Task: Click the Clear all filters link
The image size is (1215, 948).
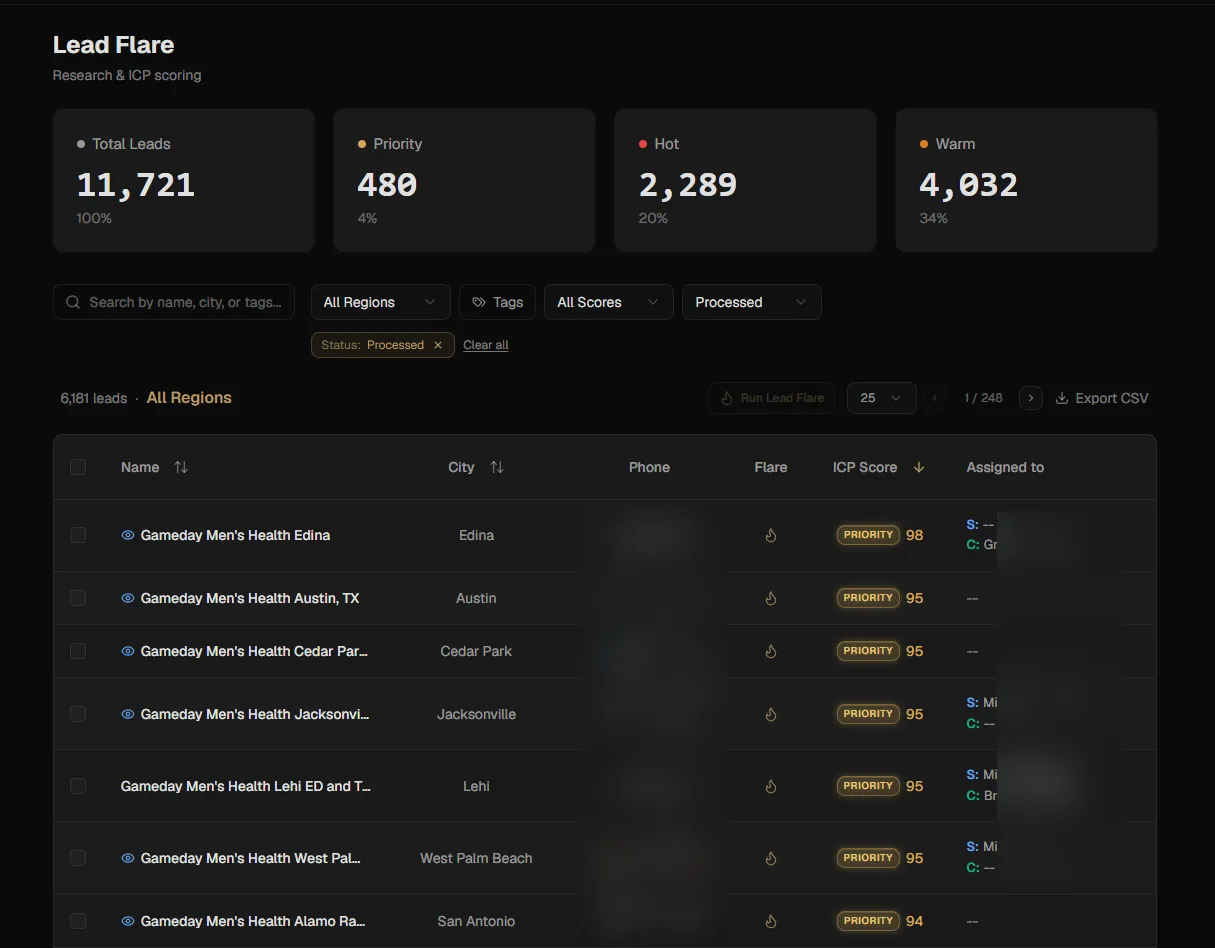Action: 486,344
